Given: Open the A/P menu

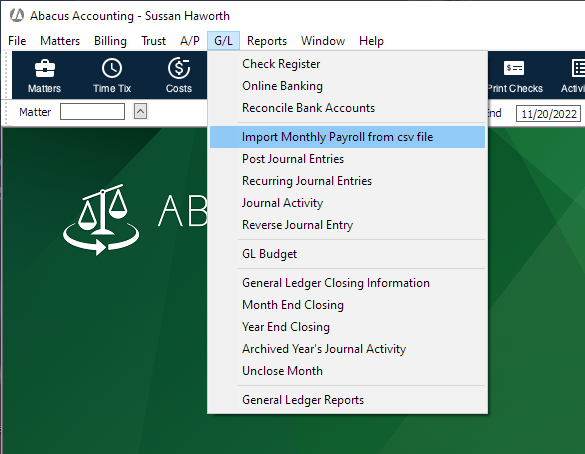Looking at the screenshot, I should pyautogui.click(x=190, y=41).
